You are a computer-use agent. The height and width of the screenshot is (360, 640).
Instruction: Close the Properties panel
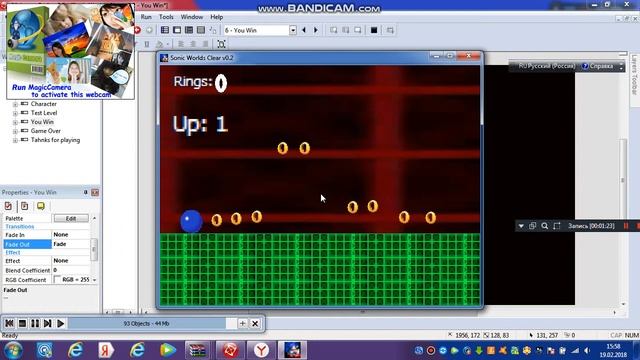coord(95,192)
